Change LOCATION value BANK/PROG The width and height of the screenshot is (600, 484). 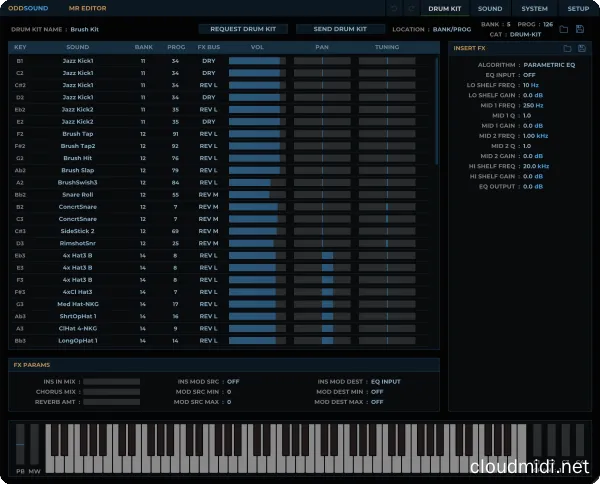[x=452, y=29]
